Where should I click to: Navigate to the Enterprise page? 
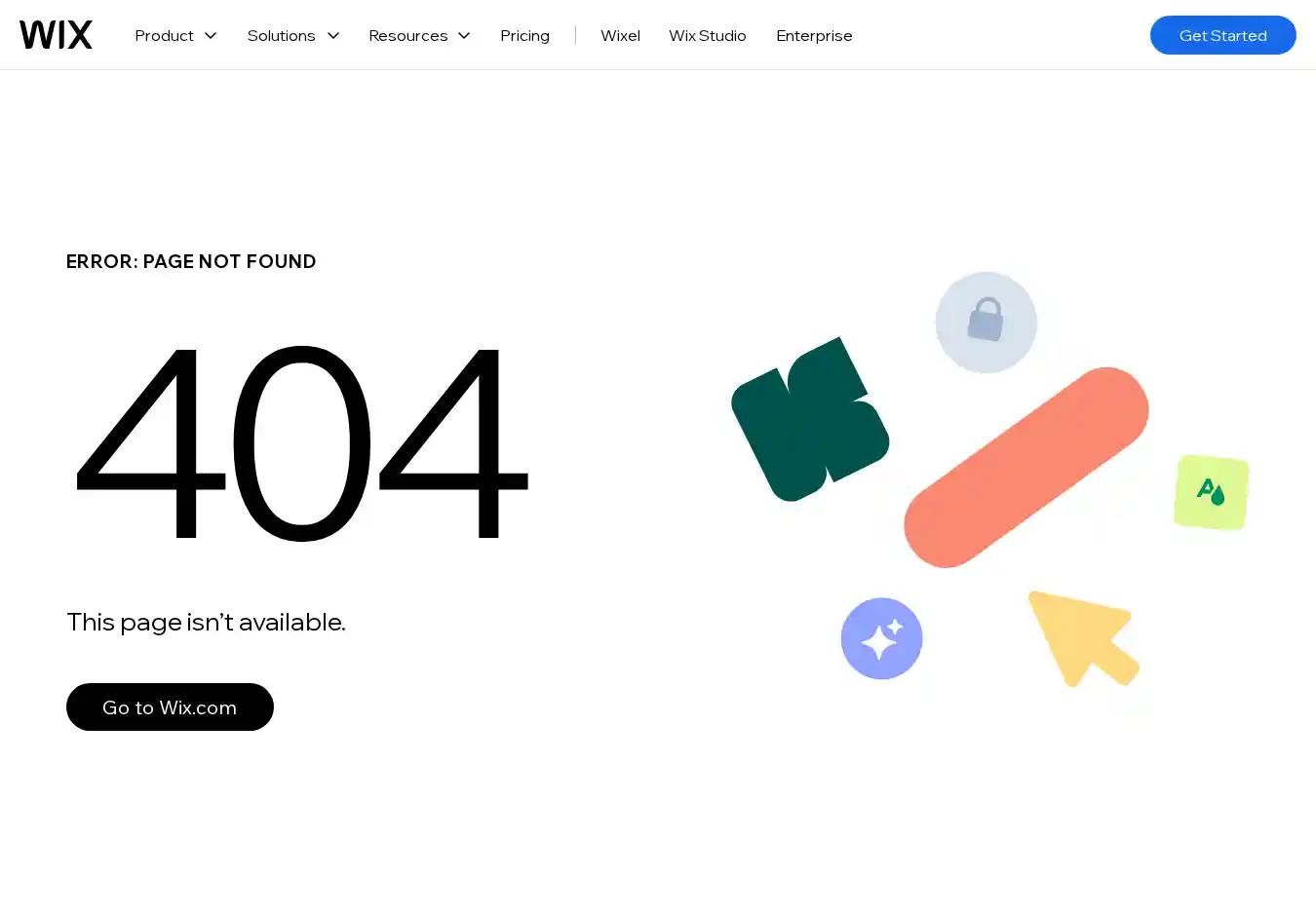tap(814, 35)
